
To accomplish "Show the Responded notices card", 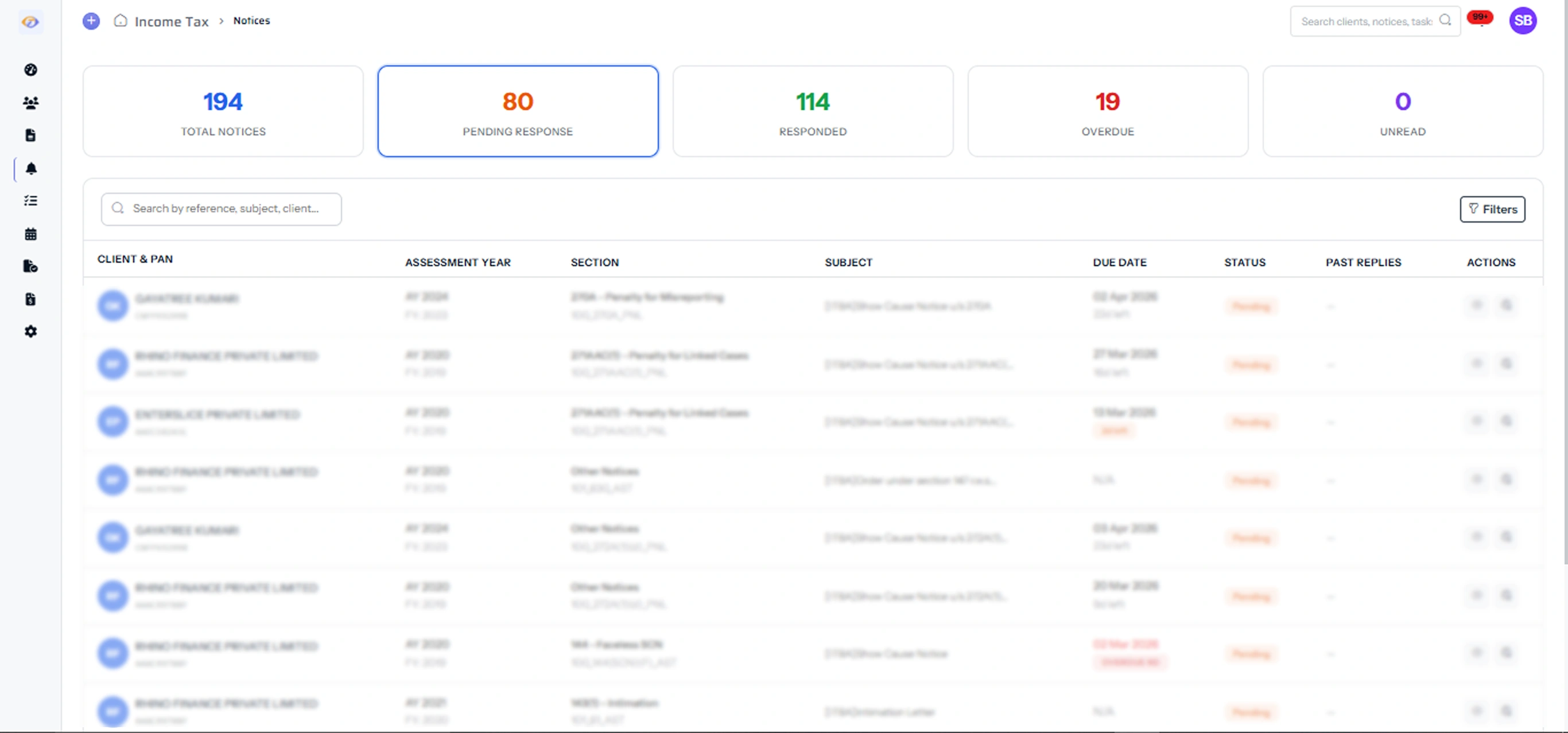I will (813, 111).
